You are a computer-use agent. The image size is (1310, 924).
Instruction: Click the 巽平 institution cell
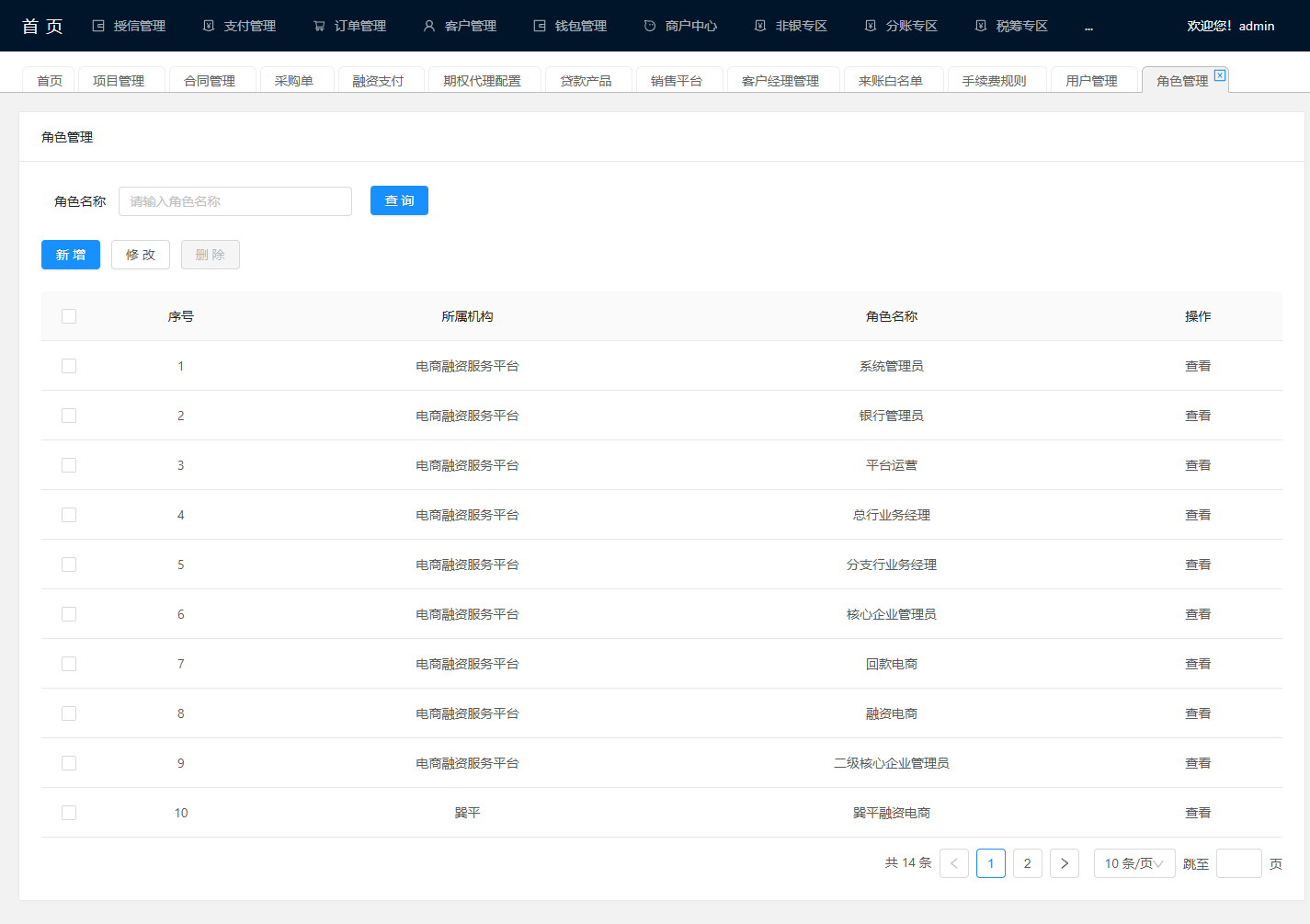pos(467,813)
